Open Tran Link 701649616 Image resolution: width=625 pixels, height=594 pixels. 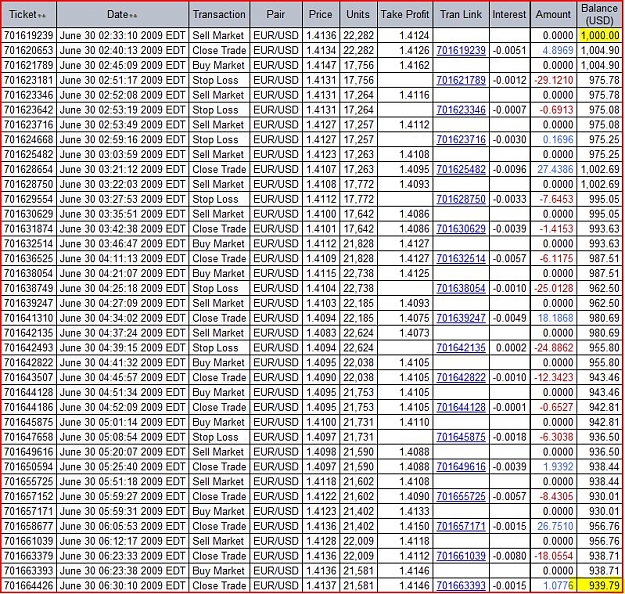coord(461,467)
